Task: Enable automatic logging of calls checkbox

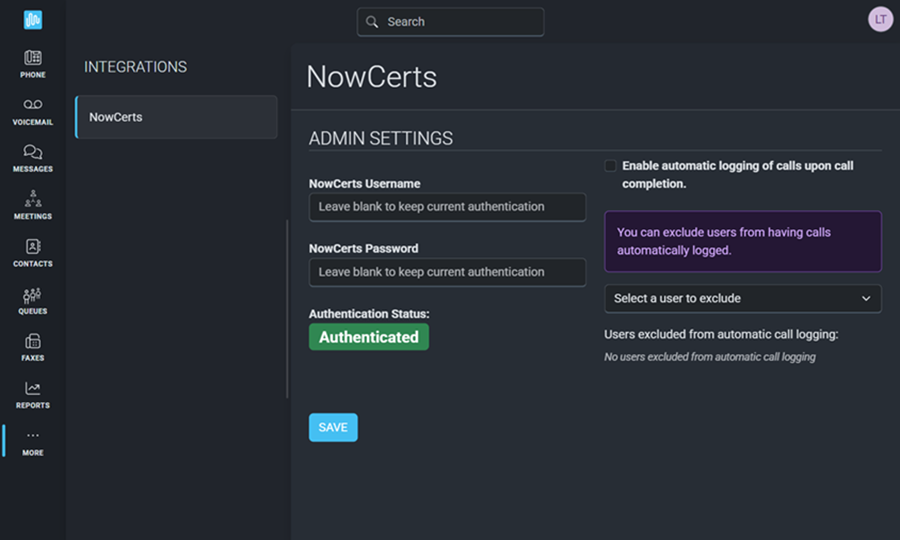Action: (610, 166)
